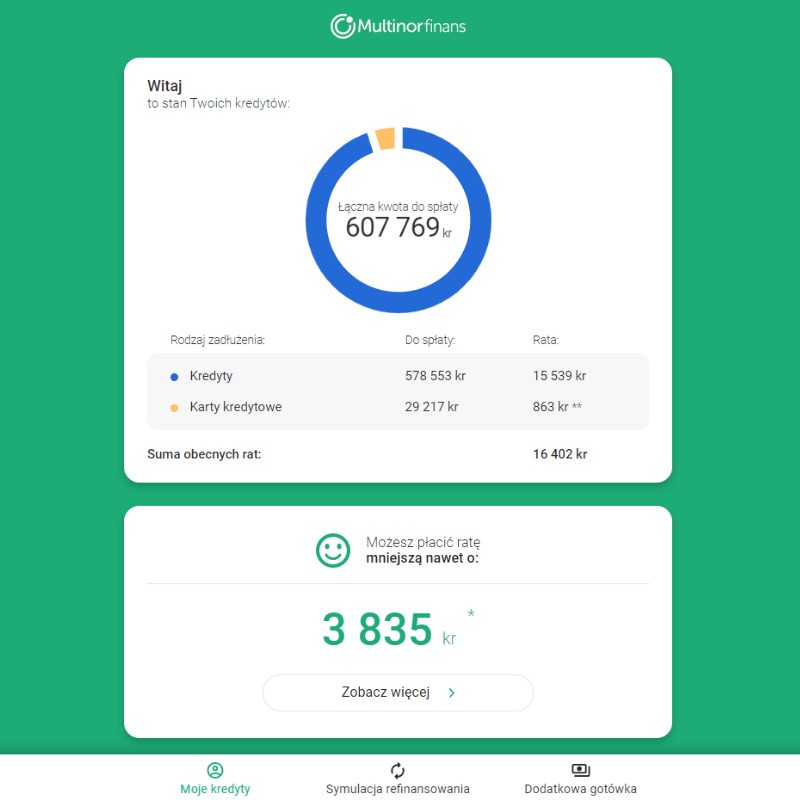Click the Zobacz więcej button
800x800 pixels.
click(x=398, y=693)
